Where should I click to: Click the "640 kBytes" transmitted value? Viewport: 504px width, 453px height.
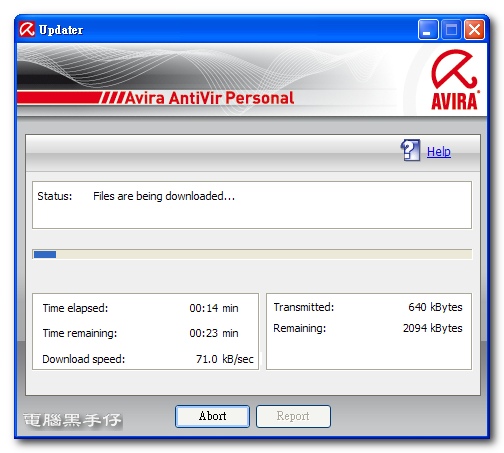[435, 307]
